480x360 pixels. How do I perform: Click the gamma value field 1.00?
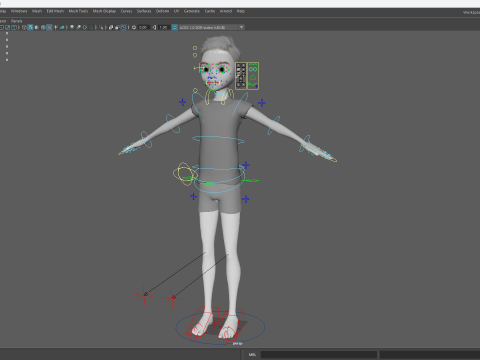click(x=163, y=27)
